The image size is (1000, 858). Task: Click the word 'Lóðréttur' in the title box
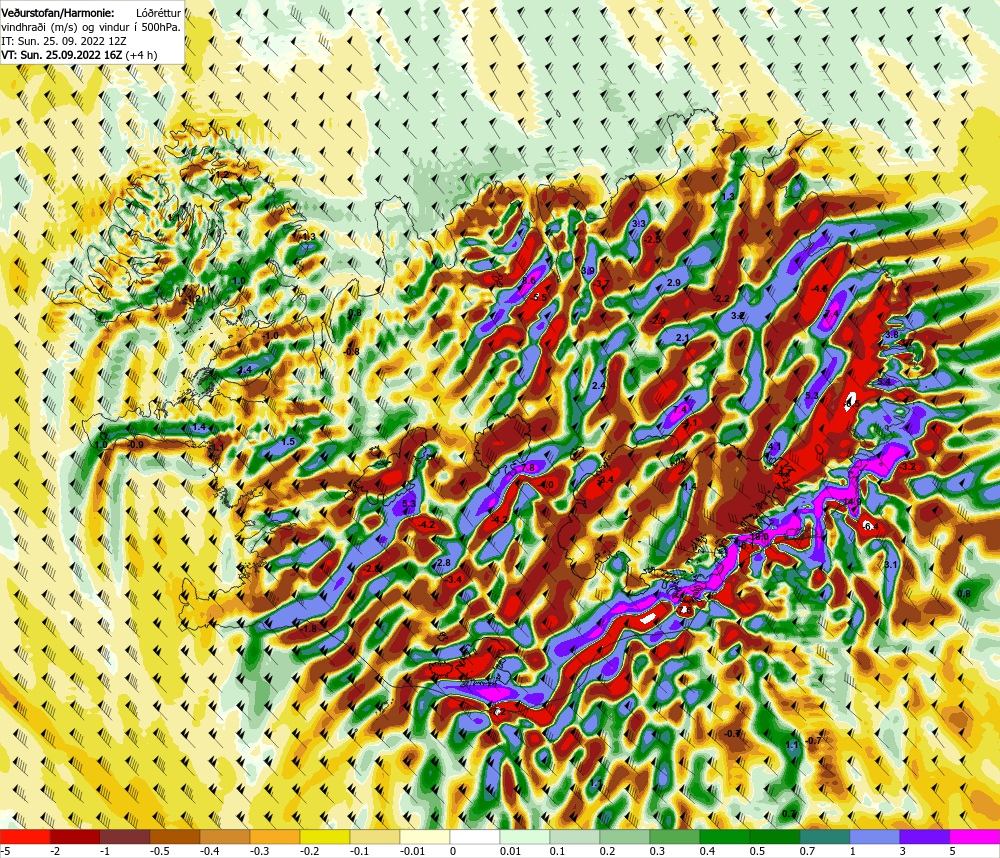(158, 12)
